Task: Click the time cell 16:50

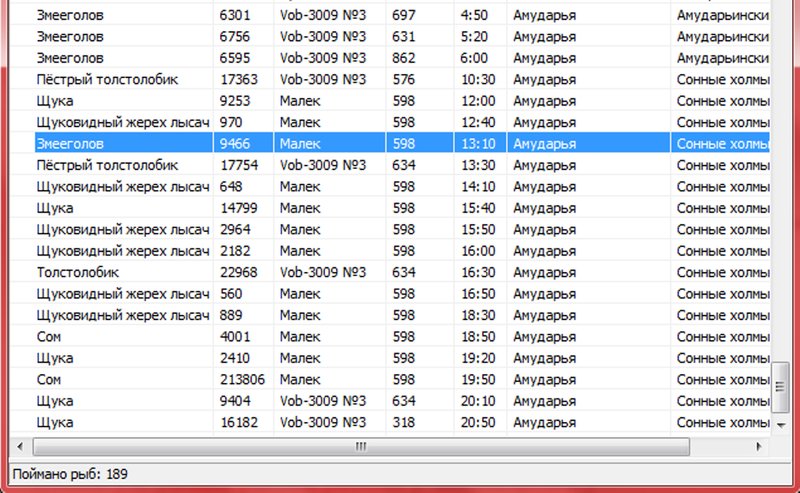Action: [478, 294]
